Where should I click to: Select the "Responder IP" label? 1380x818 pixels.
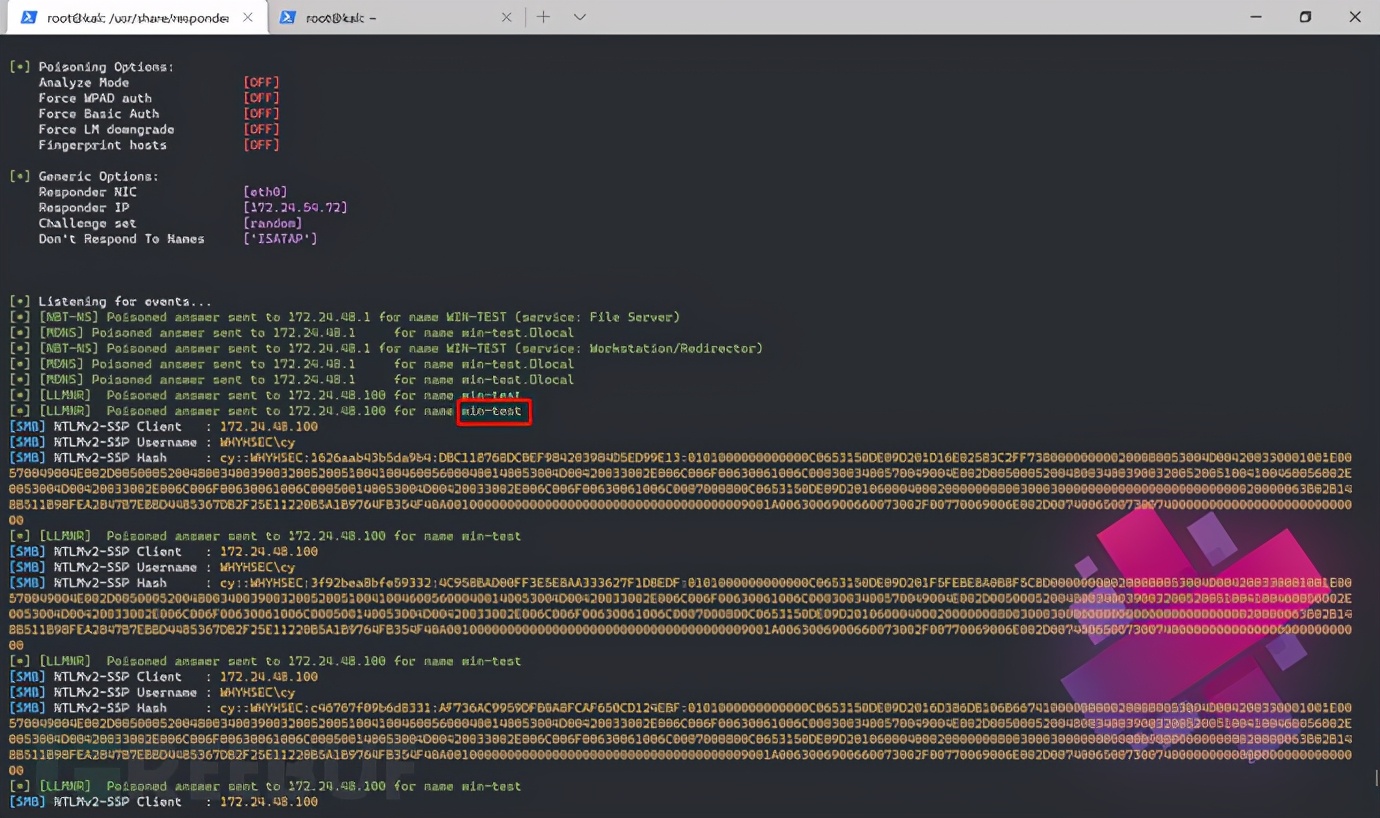click(84, 208)
